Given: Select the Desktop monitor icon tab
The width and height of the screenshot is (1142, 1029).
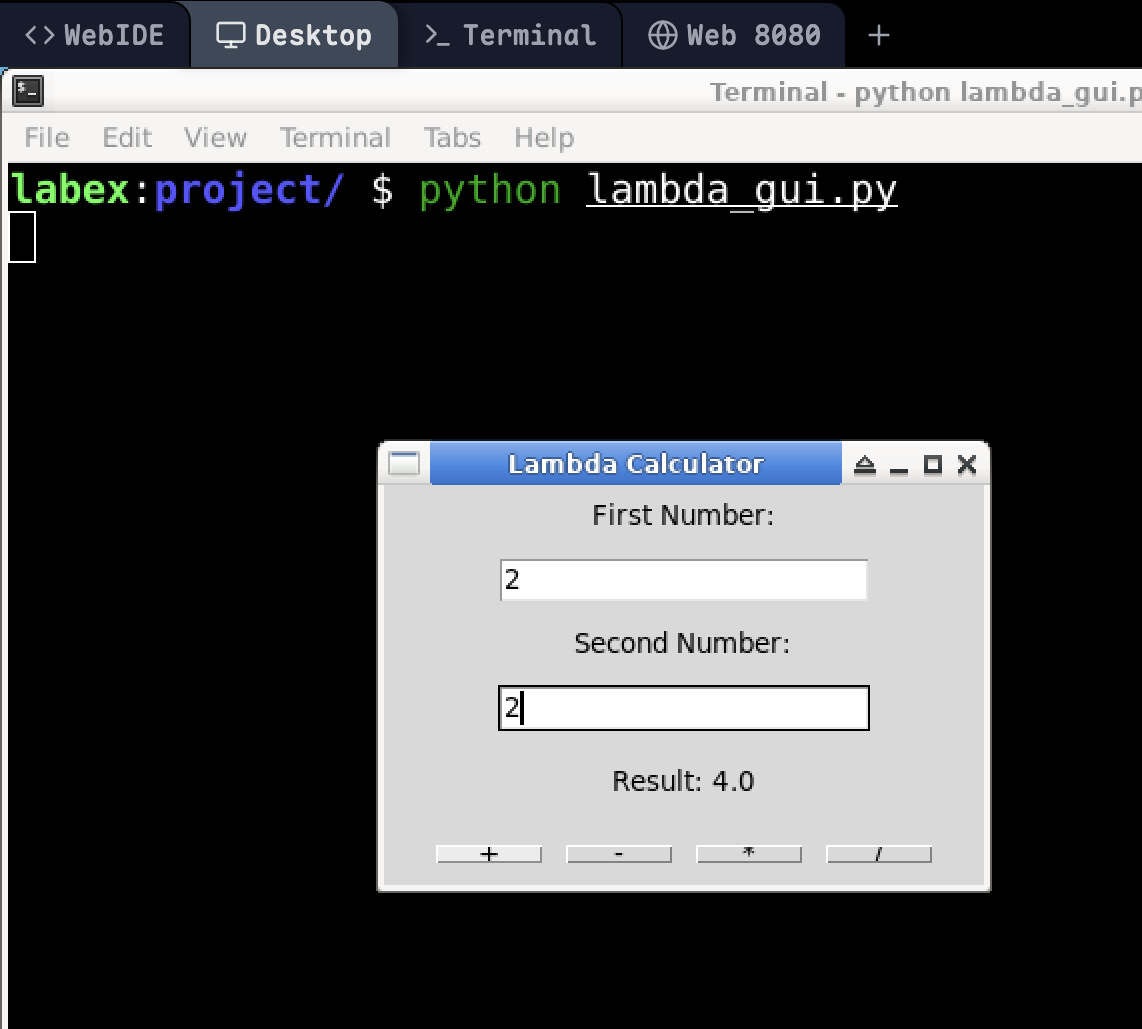Looking at the screenshot, I should pyautogui.click(x=232, y=33).
